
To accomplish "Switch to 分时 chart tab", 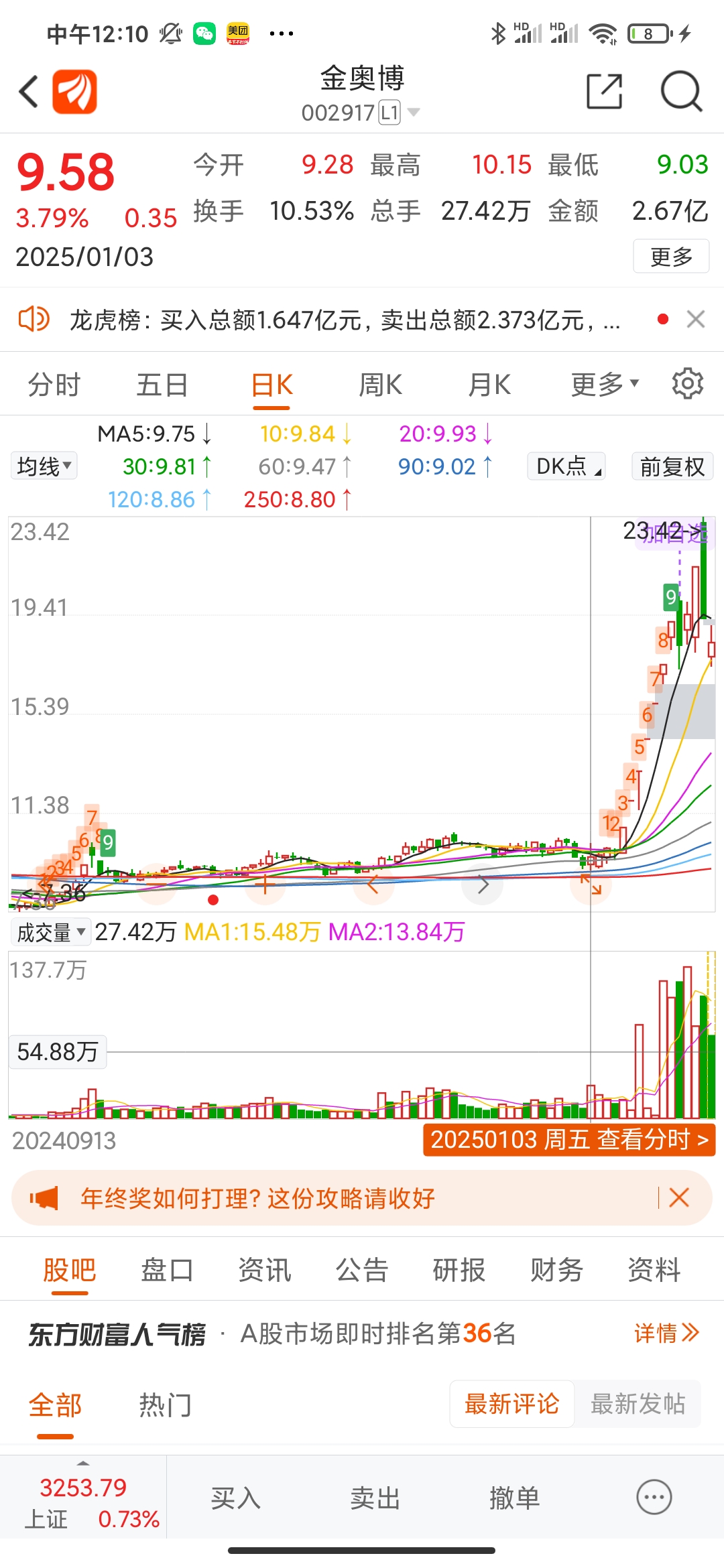I will pyautogui.click(x=54, y=385).
